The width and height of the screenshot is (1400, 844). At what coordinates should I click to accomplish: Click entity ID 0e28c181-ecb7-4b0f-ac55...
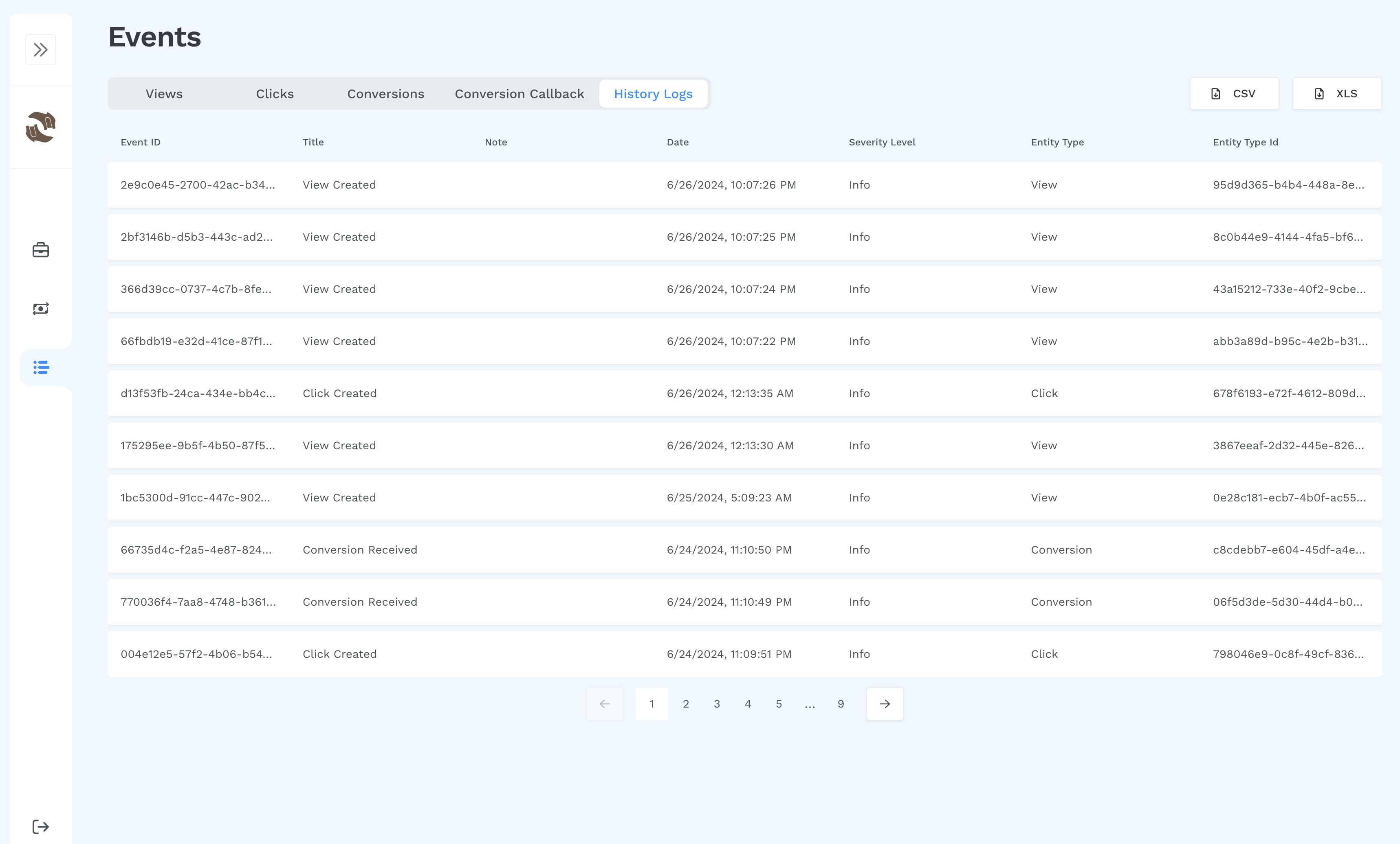pyautogui.click(x=1289, y=497)
